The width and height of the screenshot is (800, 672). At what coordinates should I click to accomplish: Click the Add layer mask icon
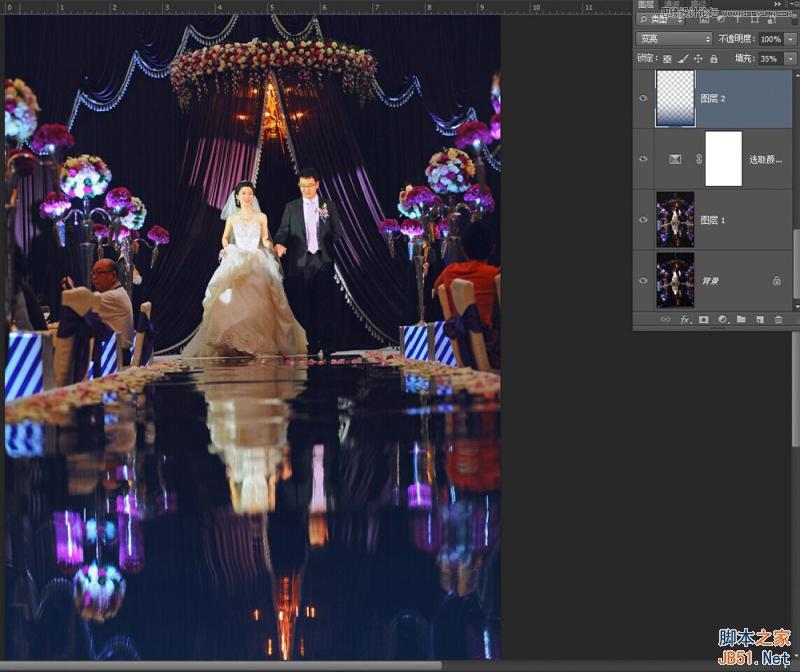[x=703, y=320]
